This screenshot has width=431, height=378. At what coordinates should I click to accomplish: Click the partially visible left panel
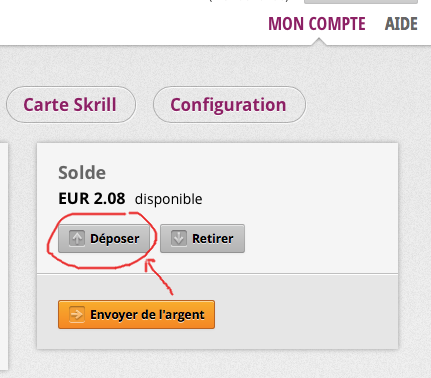[x=4, y=256]
